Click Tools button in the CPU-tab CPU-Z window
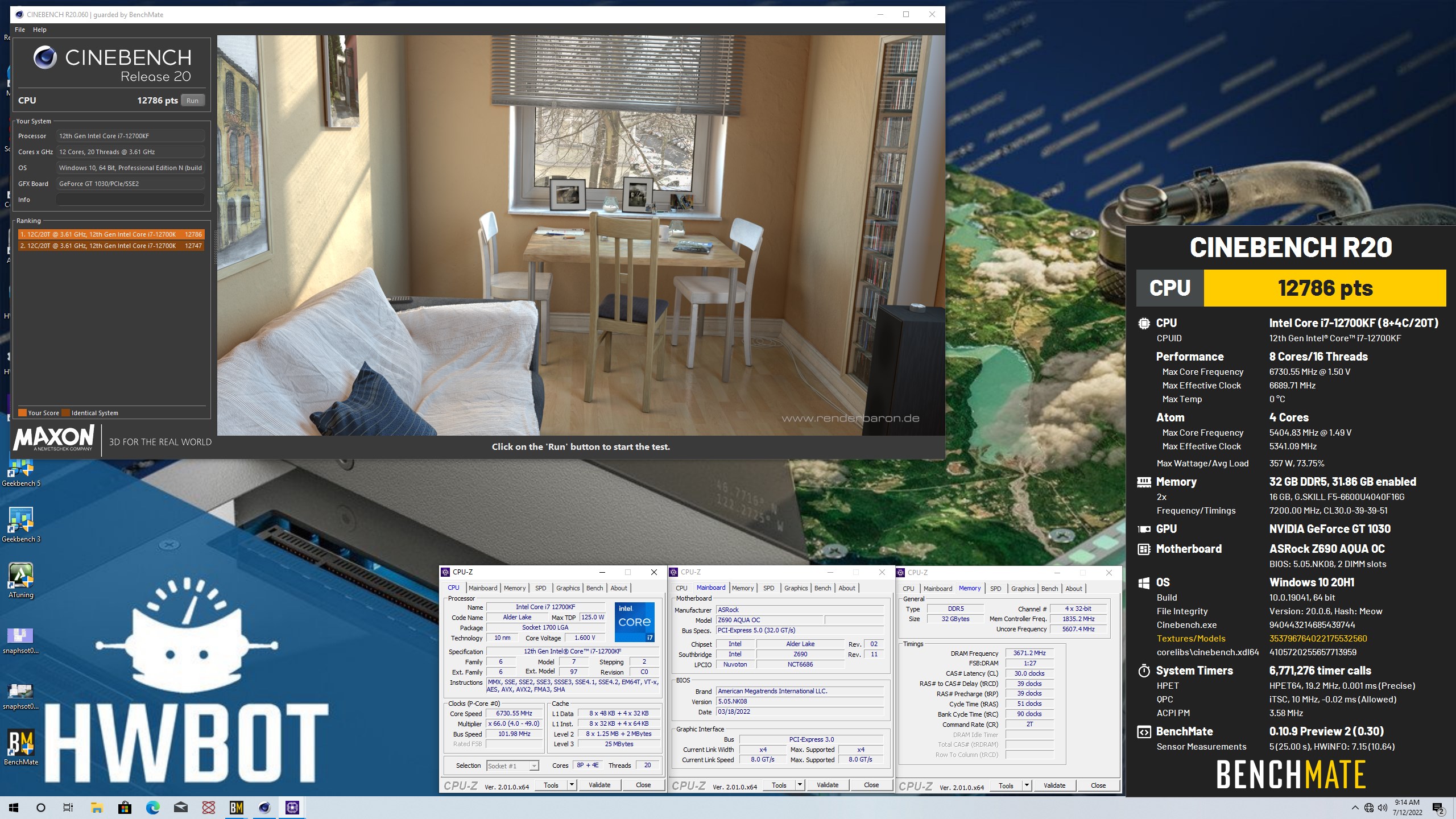 551,785
